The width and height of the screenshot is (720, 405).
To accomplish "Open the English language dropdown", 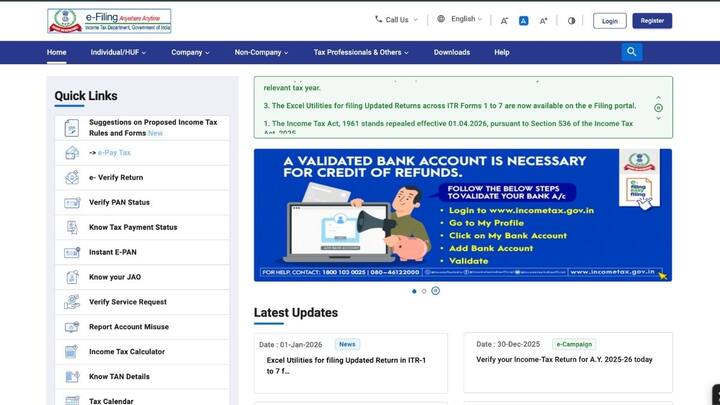I will [460, 19].
